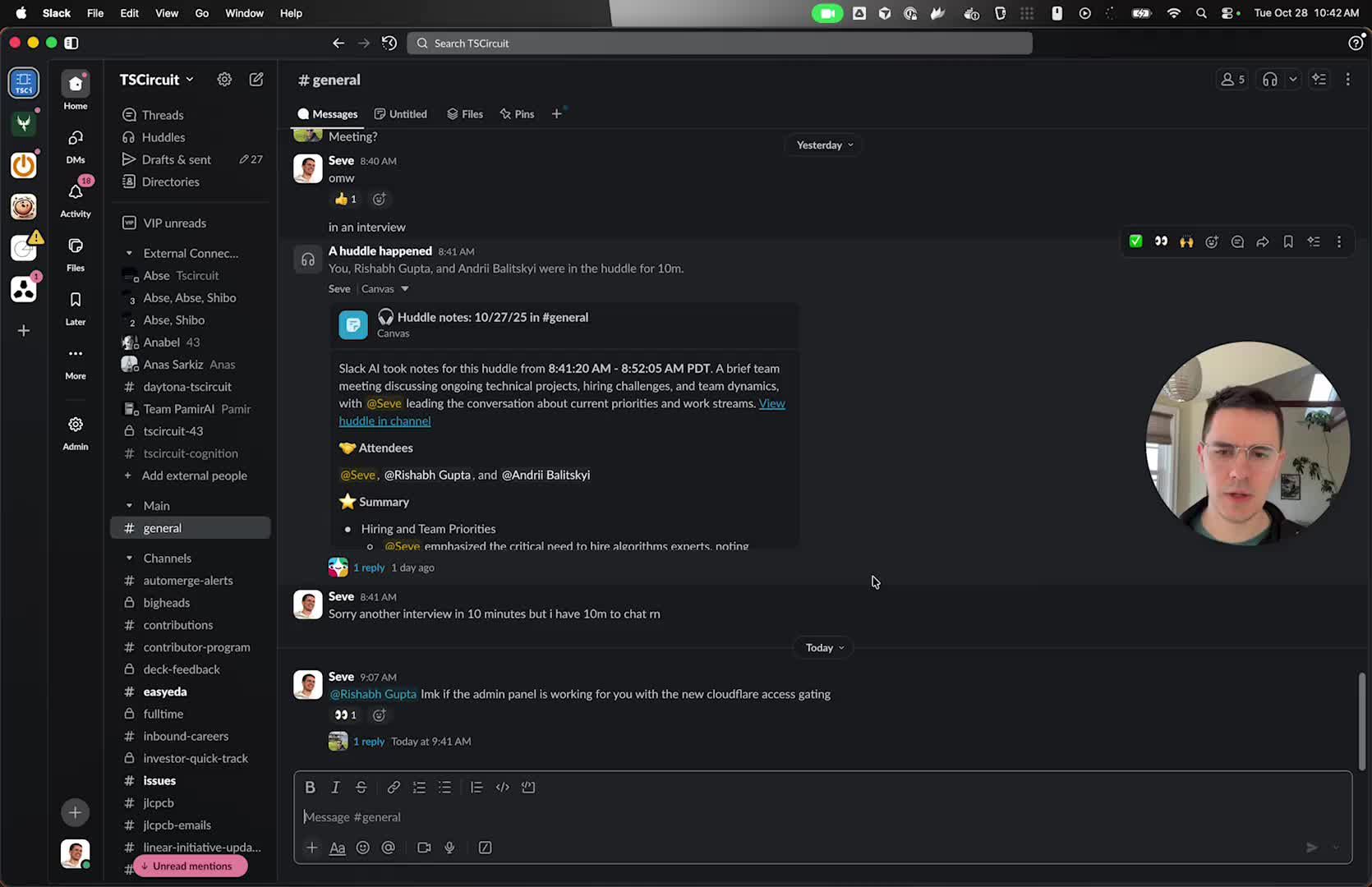This screenshot has width=1372, height=887.
Task: Insert a code block in composer
Action: pyautogui.click(x=528, y=787)
